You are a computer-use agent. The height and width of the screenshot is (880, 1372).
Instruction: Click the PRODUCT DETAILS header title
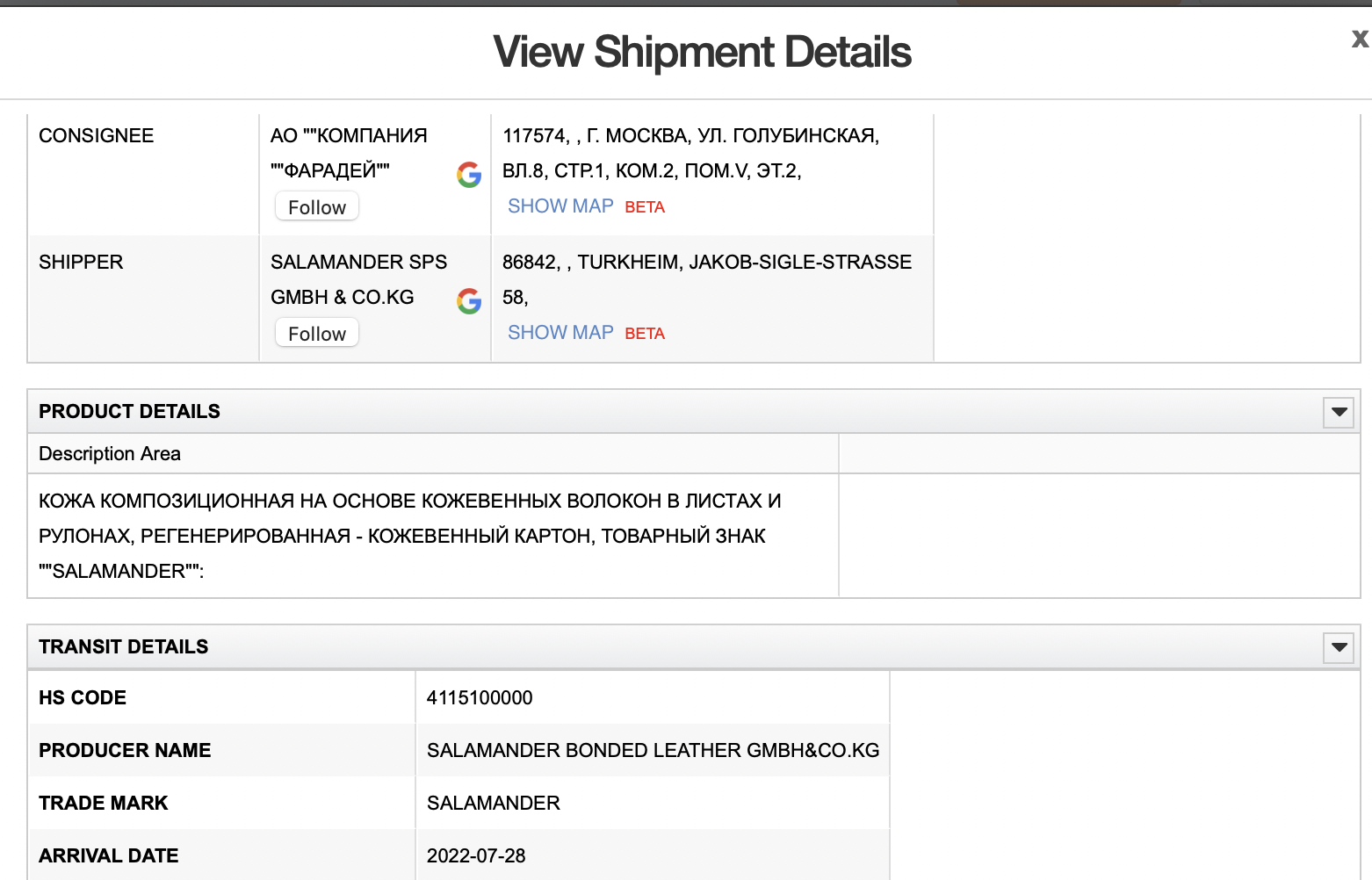(130, 412)
